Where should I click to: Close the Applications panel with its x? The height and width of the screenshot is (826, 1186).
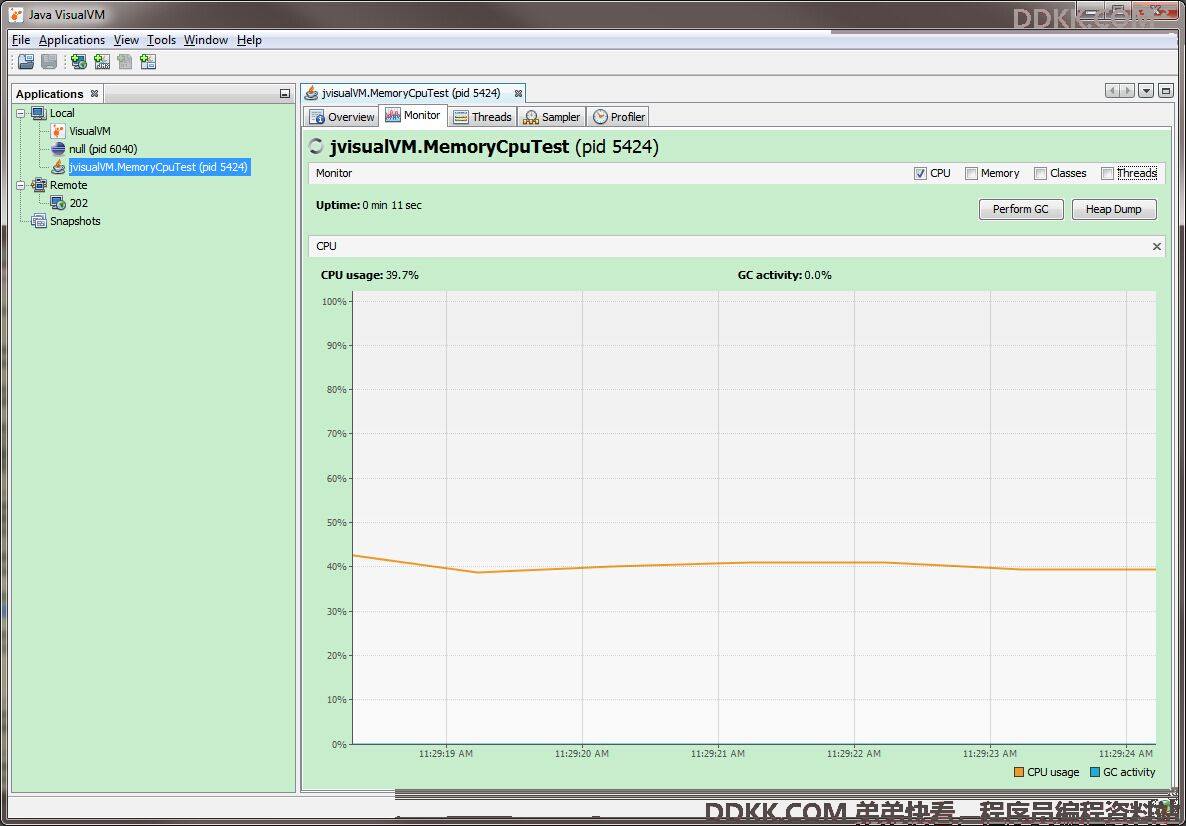point(95,94)
